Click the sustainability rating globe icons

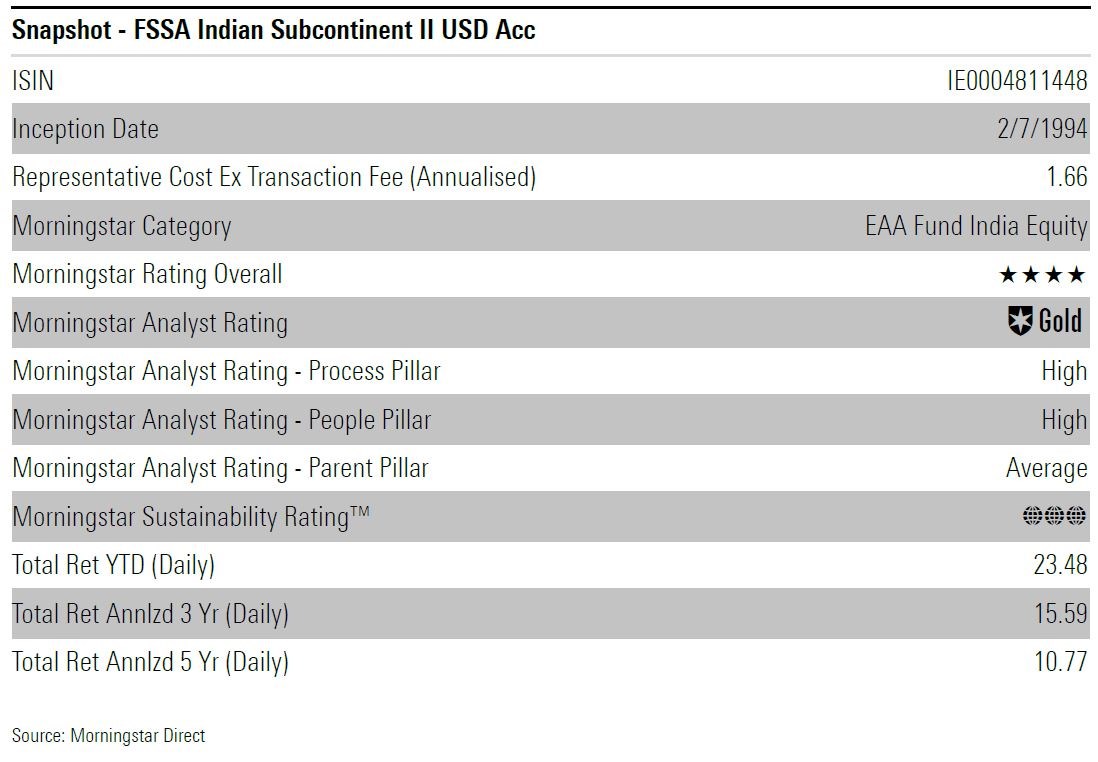point(1054,516)
